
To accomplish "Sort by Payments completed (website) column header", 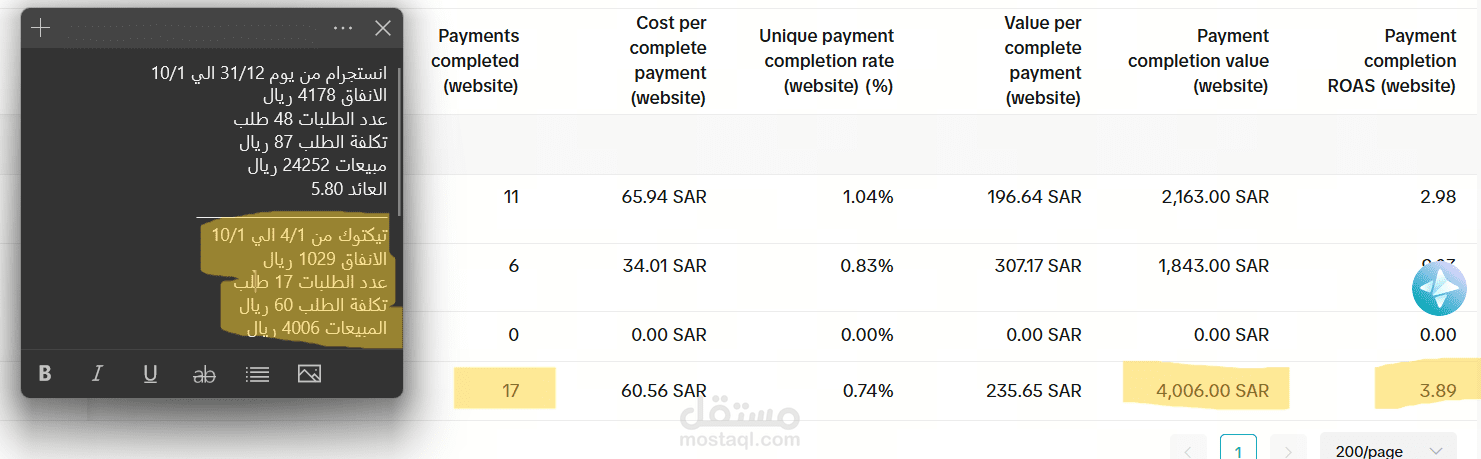I will point(475,61).
